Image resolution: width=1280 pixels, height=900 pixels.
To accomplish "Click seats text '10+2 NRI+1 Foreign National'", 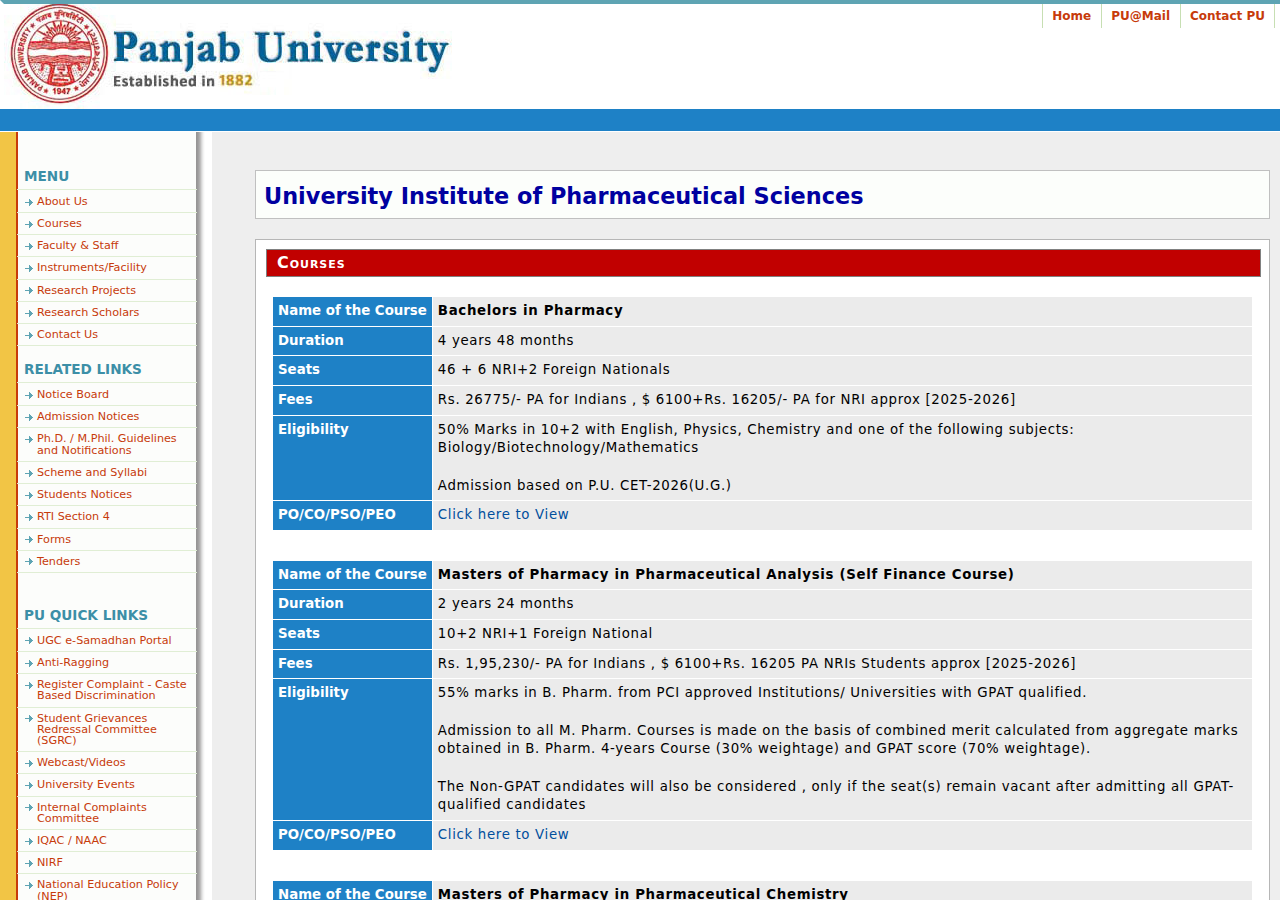I will tap(545, 633).
